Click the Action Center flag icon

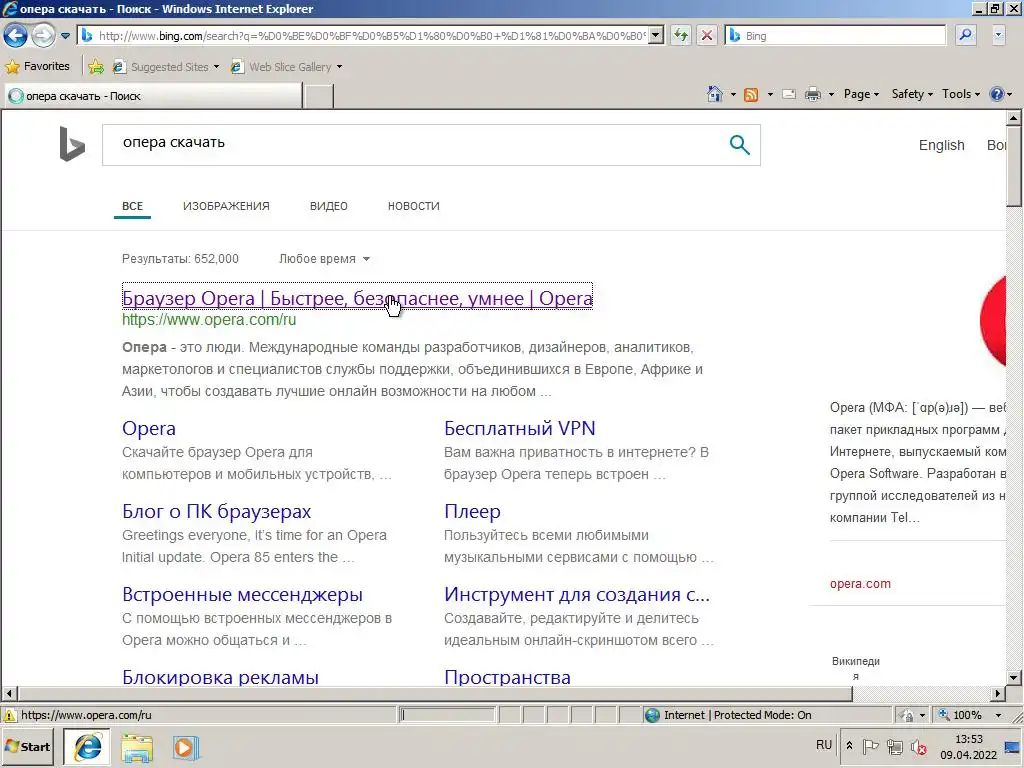click(870, 746)
